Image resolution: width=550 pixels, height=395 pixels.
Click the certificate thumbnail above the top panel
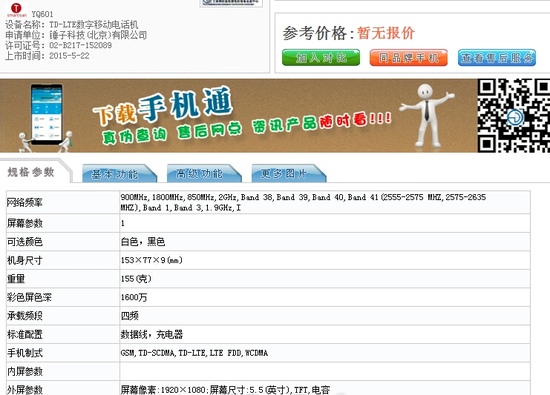coord(231,4)
